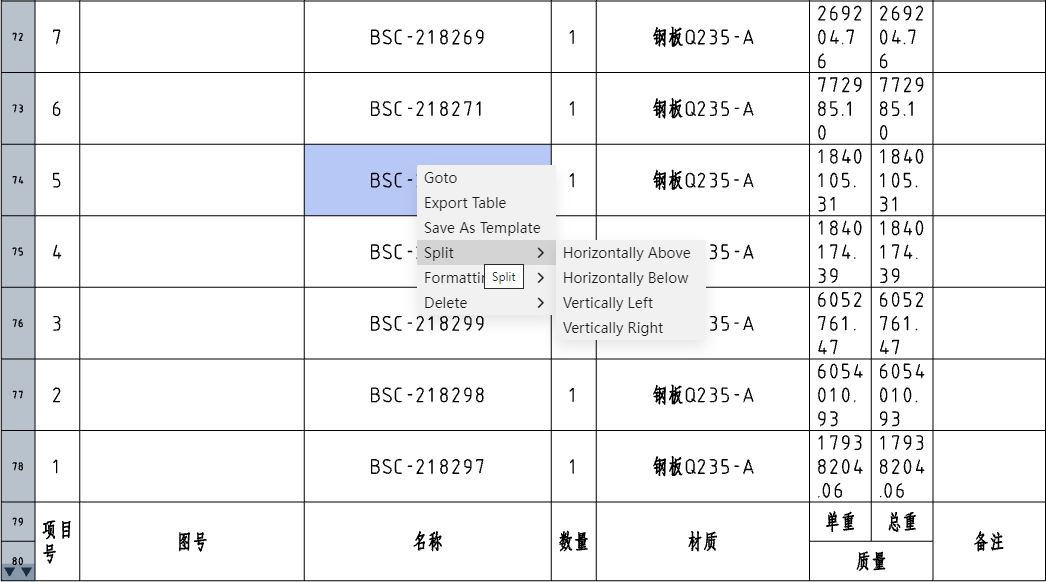
Task: Choose Goto in the context menu
Action: click(x=440, y=178)
